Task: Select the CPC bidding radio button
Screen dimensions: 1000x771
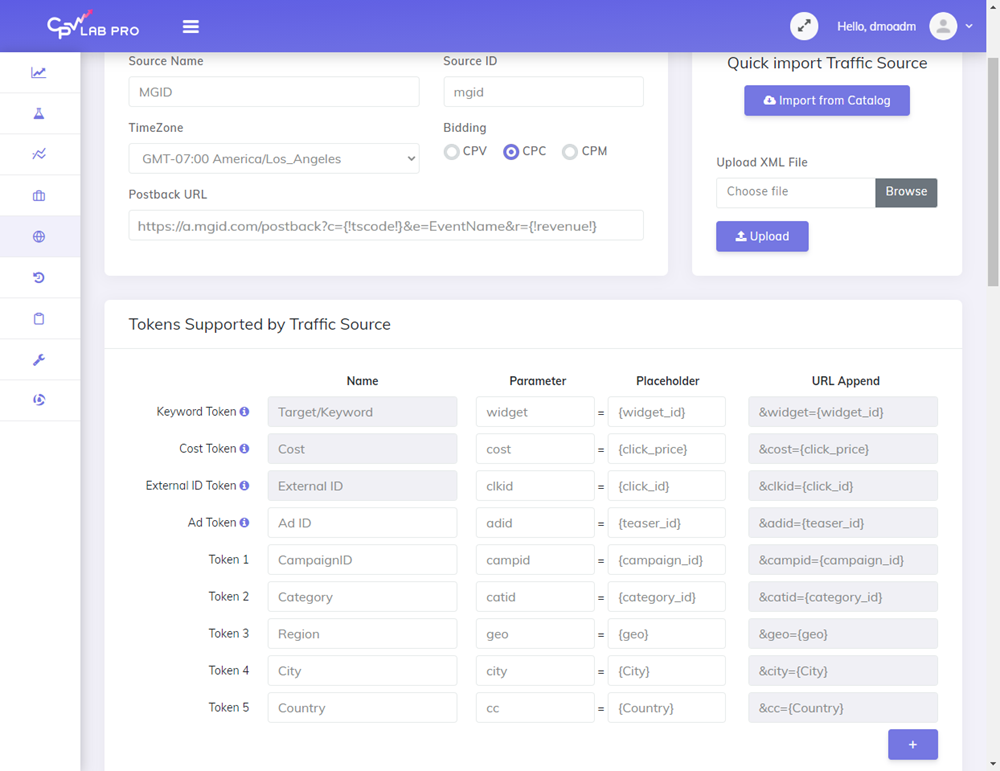Action: (x=511, y=152)
